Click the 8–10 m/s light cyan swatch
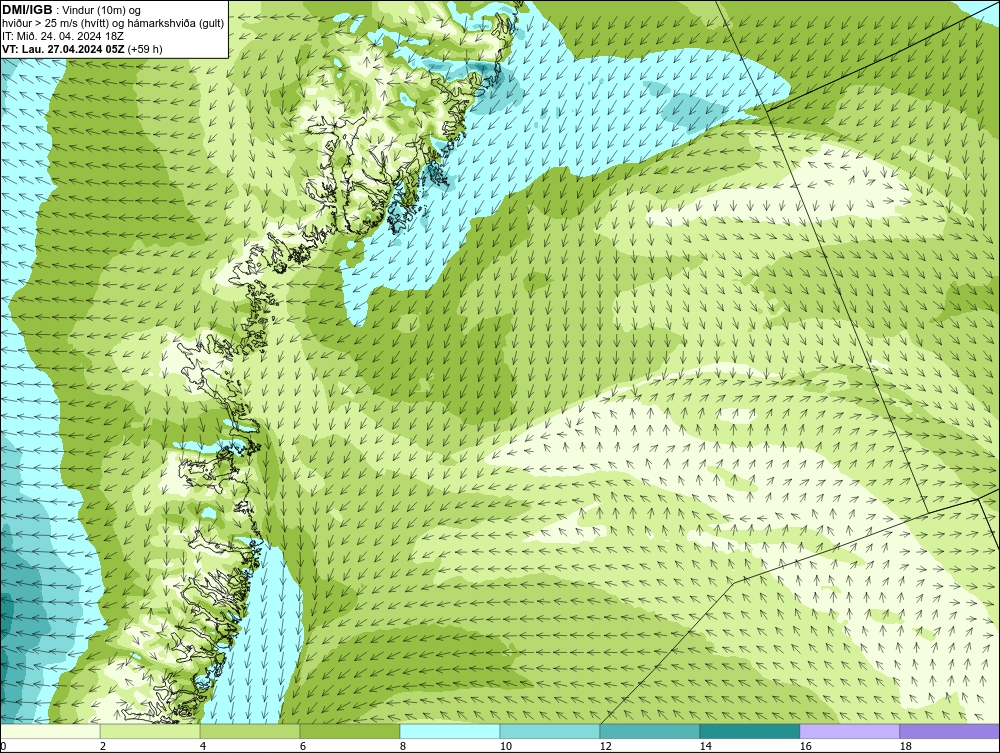This screenshot has width=1000, height=753. coord(450,731)
